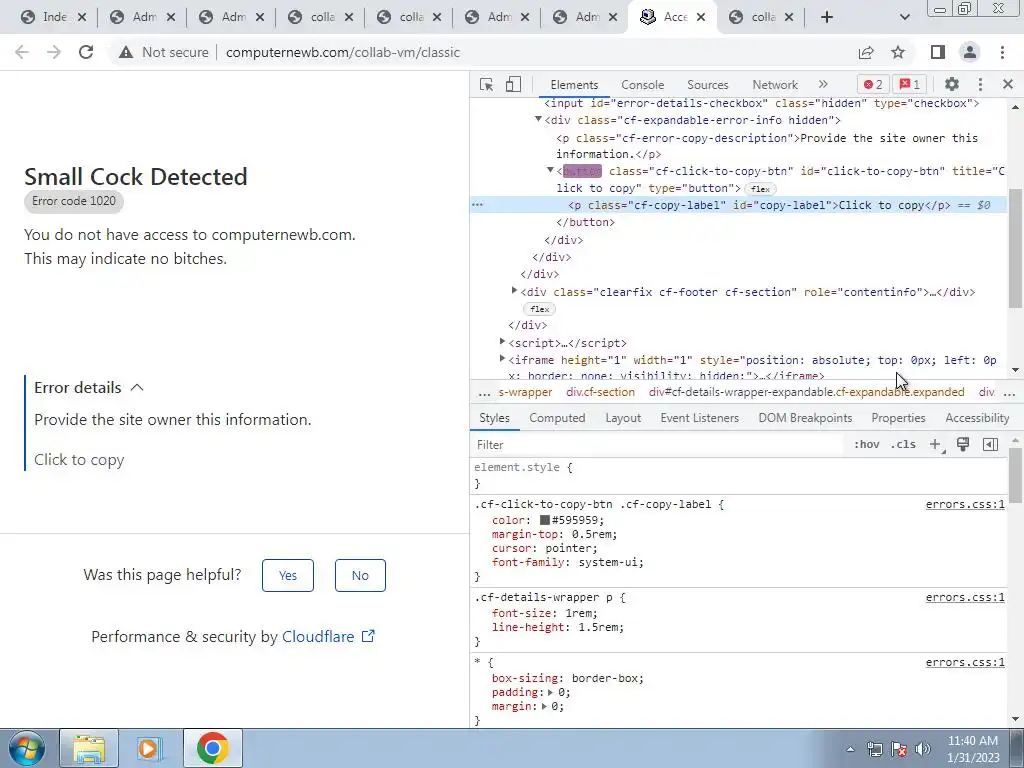Image resolution: width=1024 pixels, height=768 pixels.
Task: Add a new style rule with plus icon
Action: (x=936, y=445)
